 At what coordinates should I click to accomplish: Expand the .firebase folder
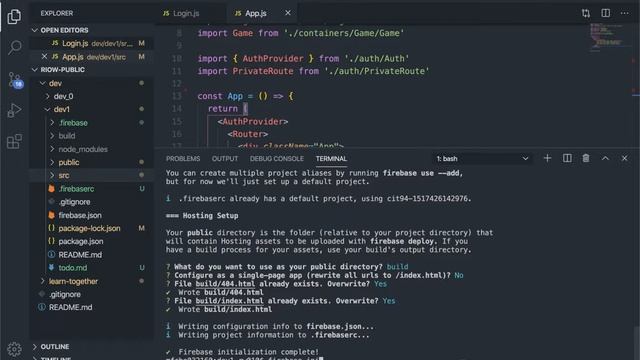tap(52, 122)
